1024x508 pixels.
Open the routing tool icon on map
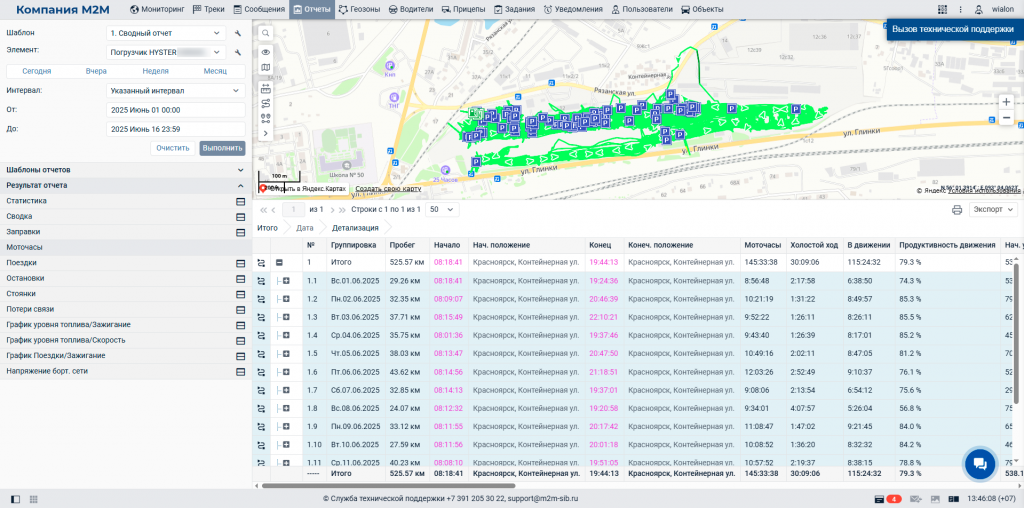tap(266, 103)
